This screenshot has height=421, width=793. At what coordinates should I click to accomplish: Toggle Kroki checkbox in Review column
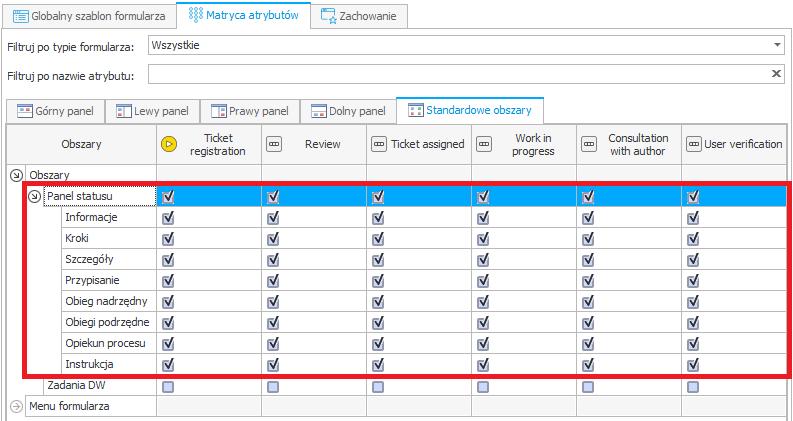pyautogui.click(x=273, y=238)
